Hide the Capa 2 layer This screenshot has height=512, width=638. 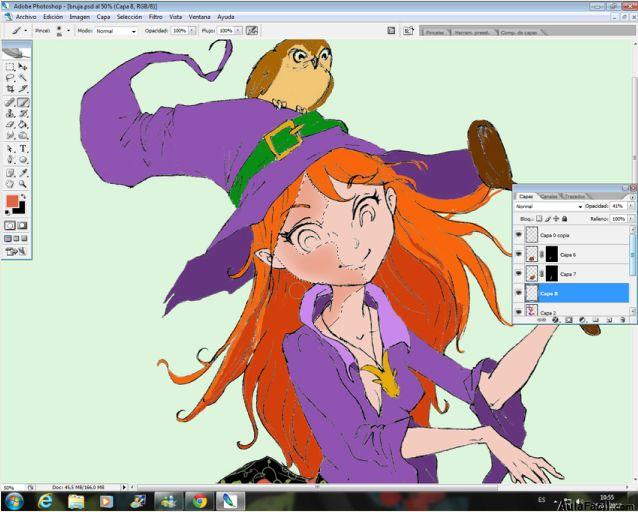[x=518, y=311]
